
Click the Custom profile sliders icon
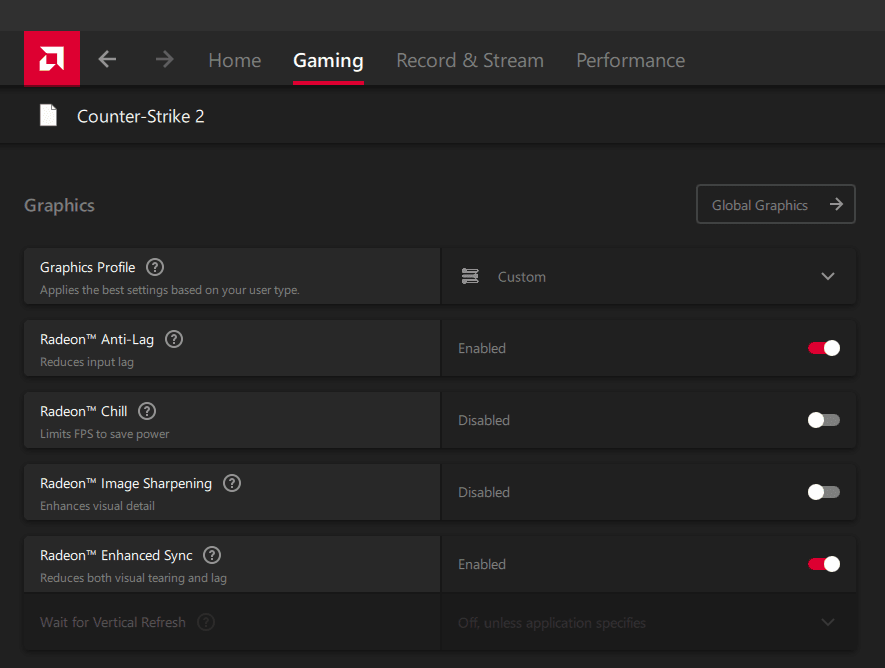[x=470, y=276]
